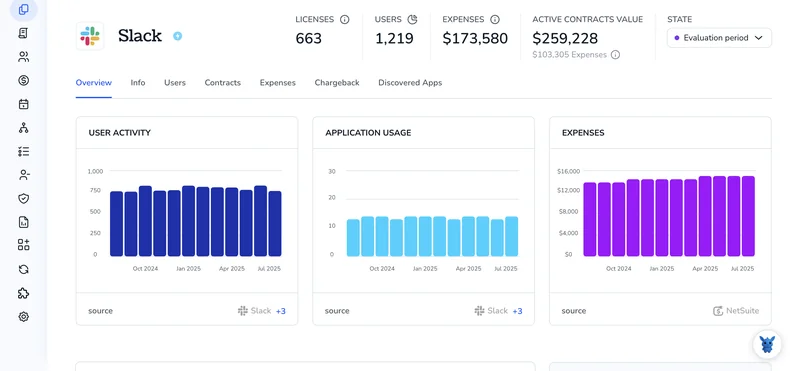This screenshot has width=800, height=371.
Task: Open the sync/refresh sidebar icon
Action: tap(23, 269)
